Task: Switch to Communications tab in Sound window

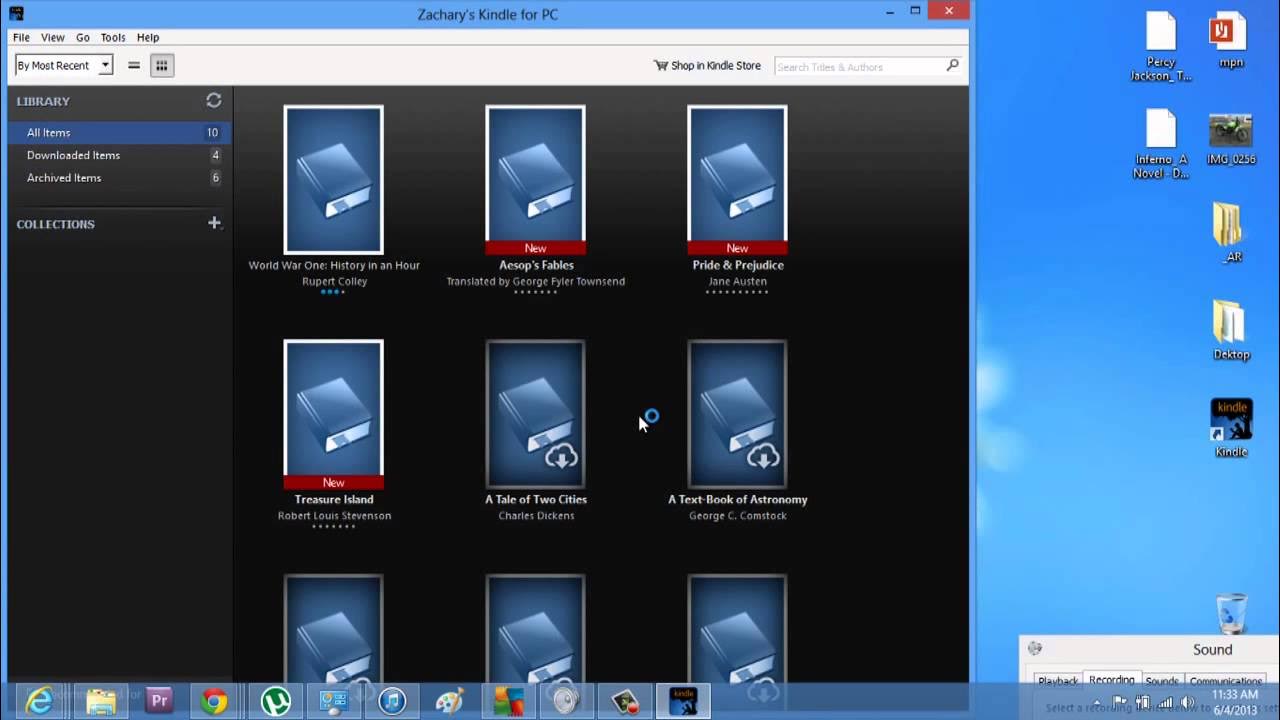Action: click(1226, 681)
